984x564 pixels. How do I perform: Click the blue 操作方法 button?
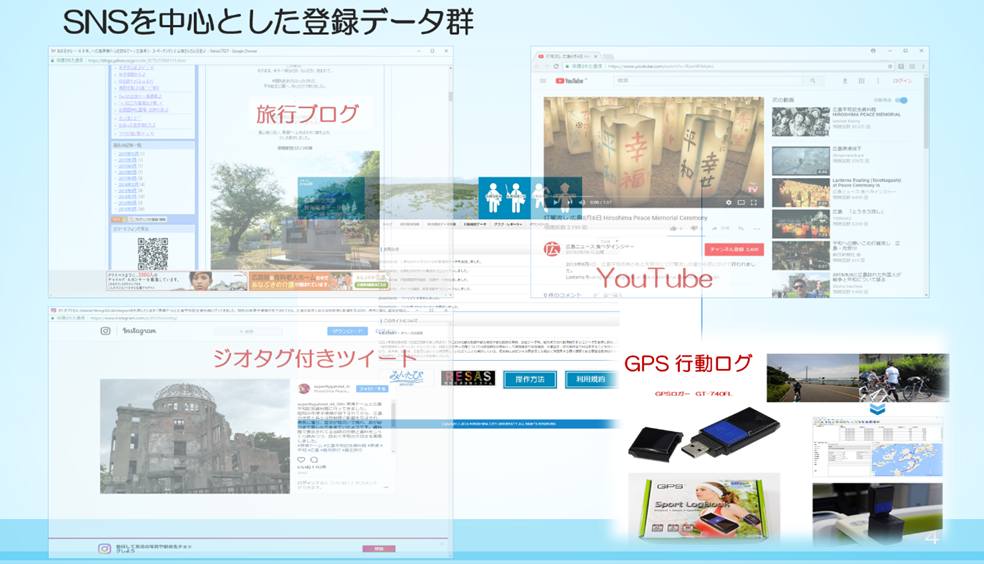tap(530, 379)
